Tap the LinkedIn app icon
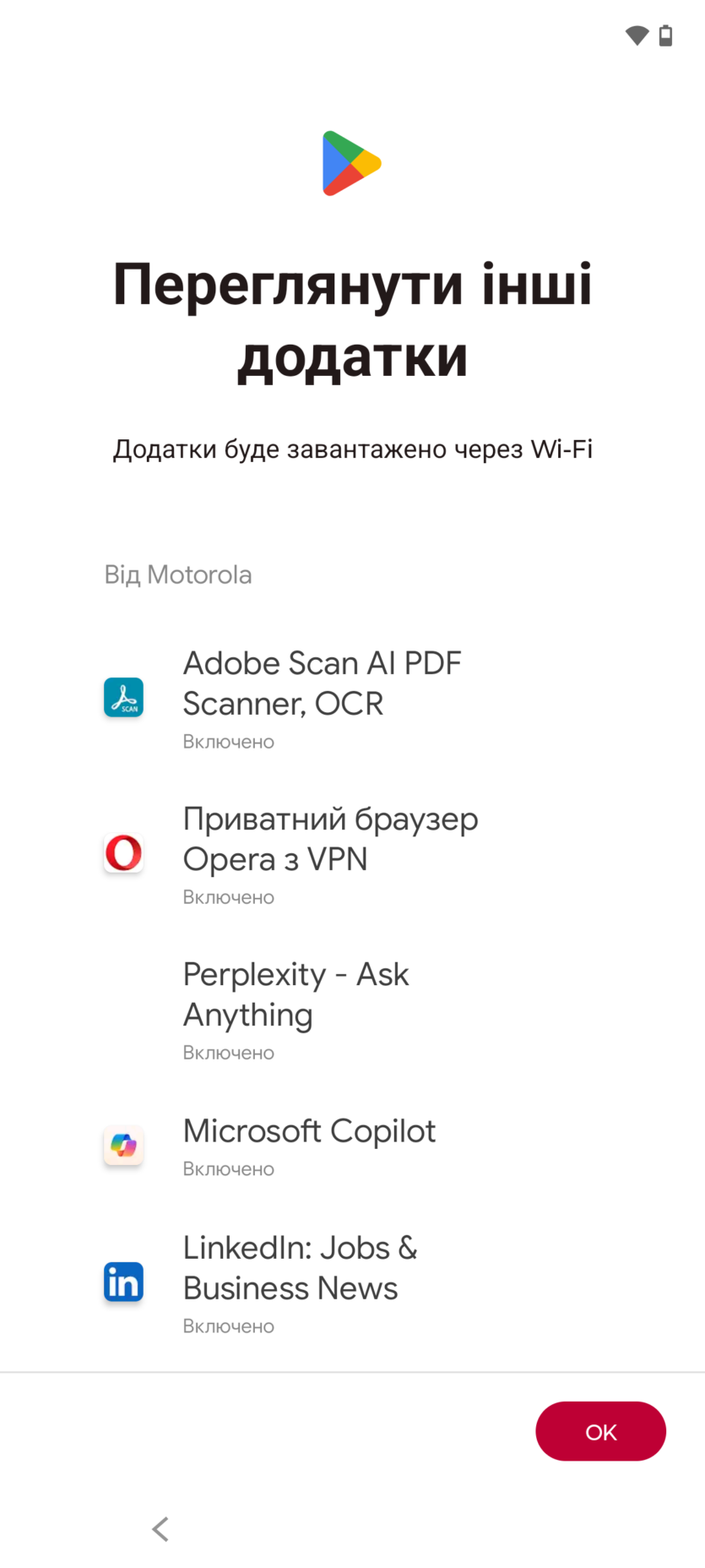 123,1282
